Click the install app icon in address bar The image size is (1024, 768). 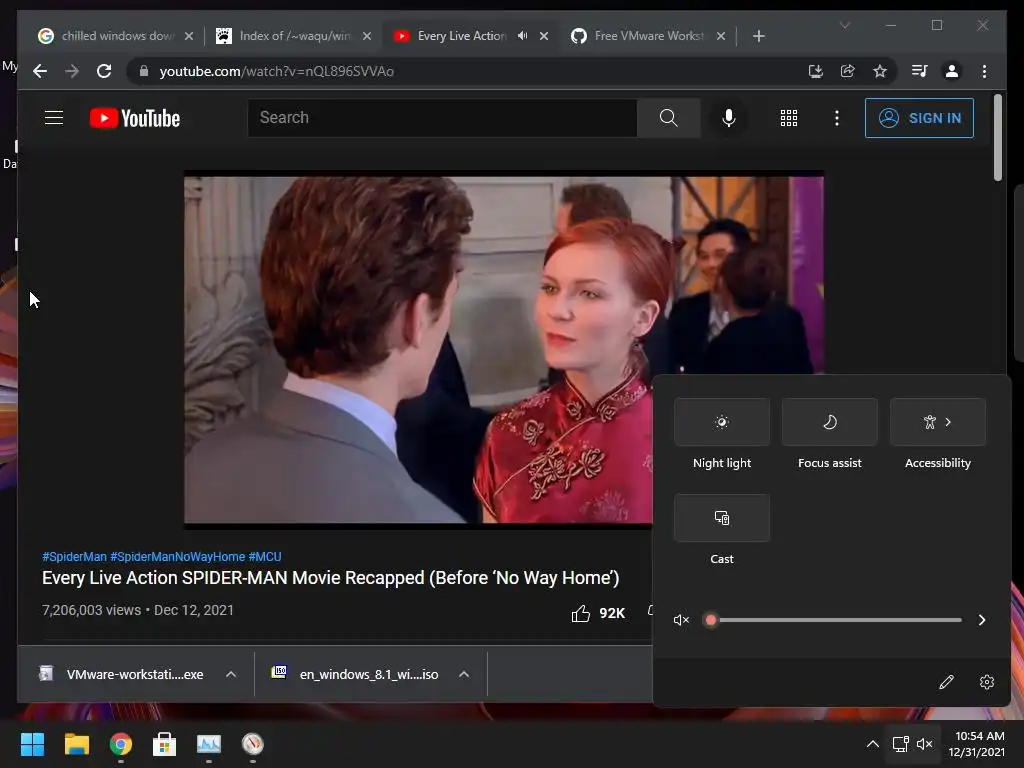816,71
